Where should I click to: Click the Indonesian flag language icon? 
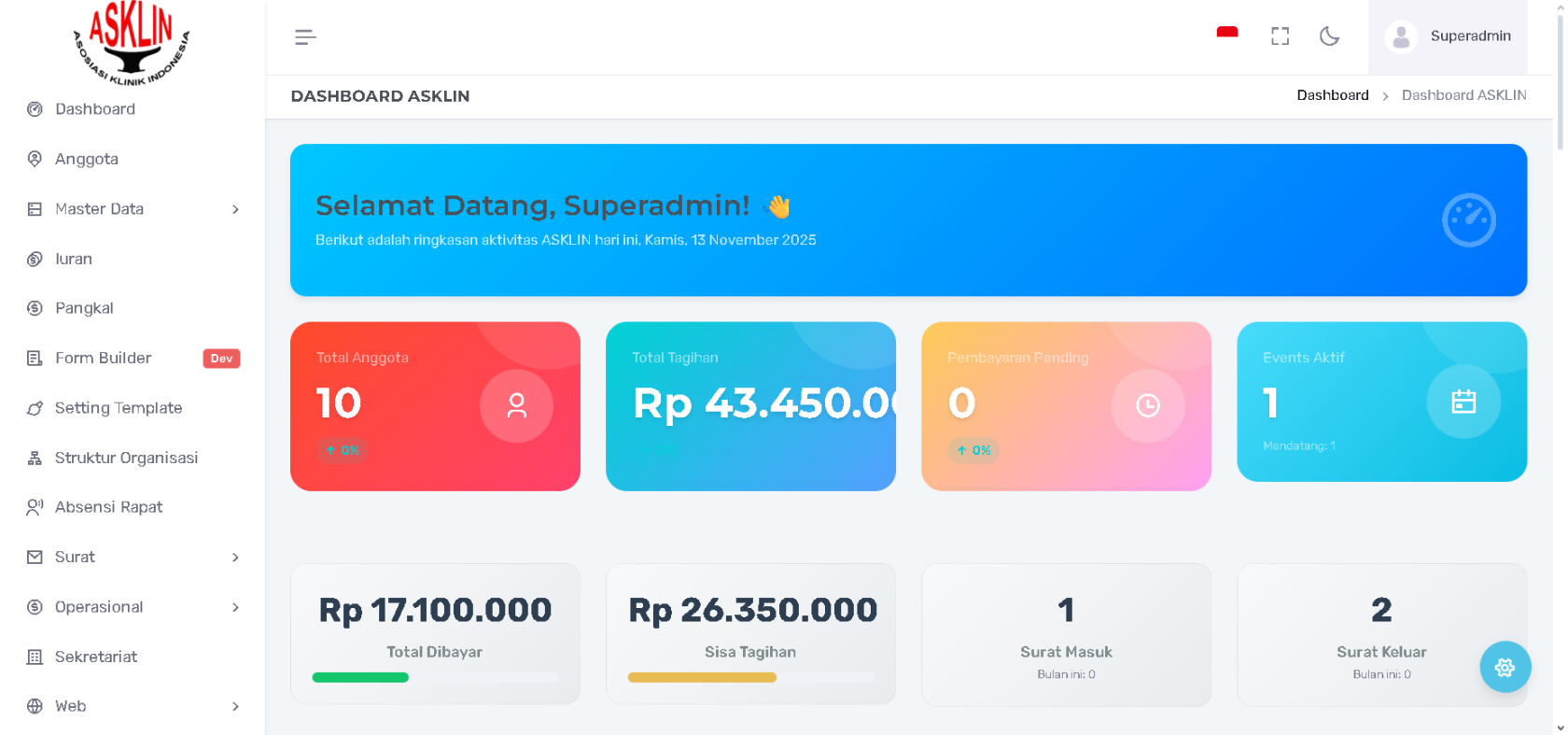coord(1227,33)
